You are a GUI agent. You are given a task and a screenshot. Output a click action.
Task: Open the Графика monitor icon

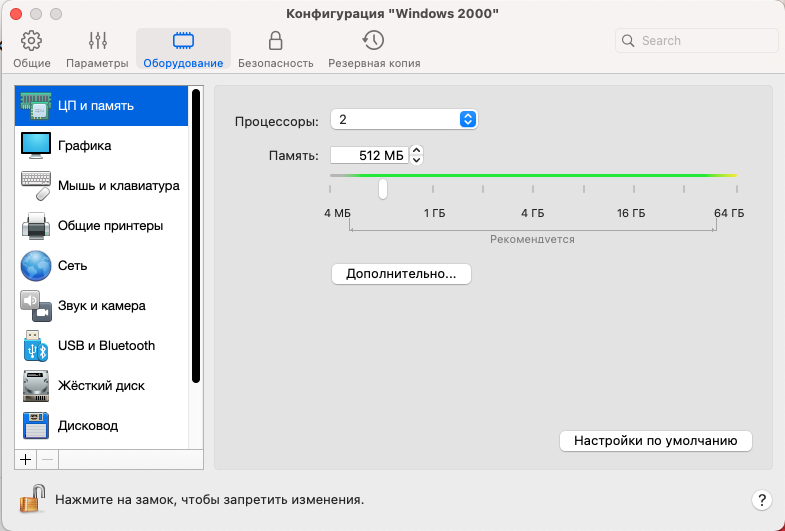click(36, 146)
